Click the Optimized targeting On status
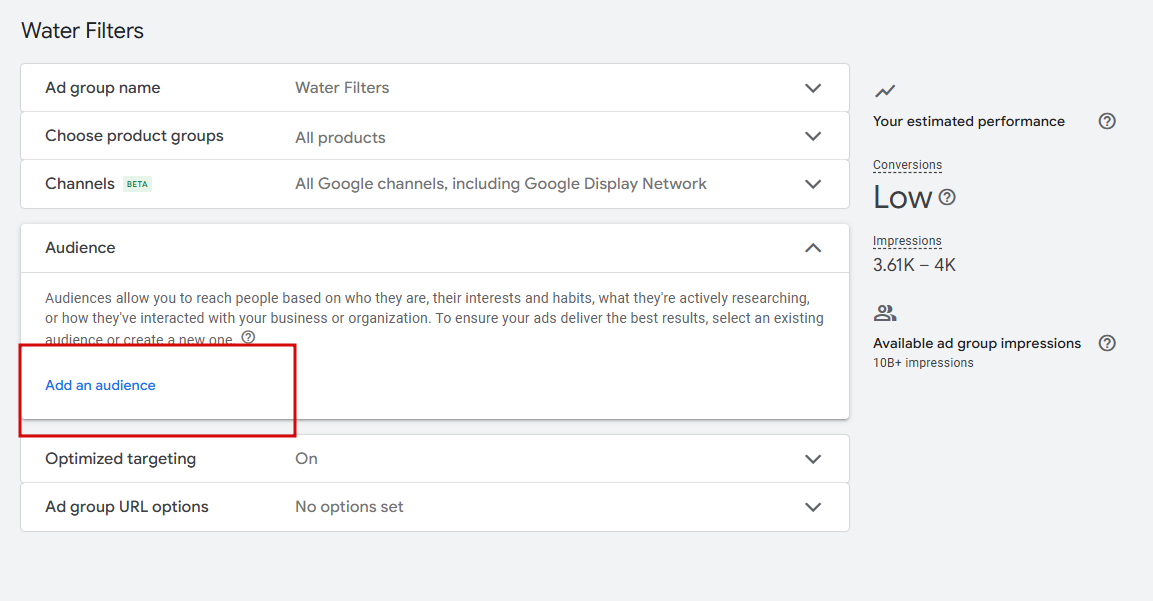 tap(306, 459)
